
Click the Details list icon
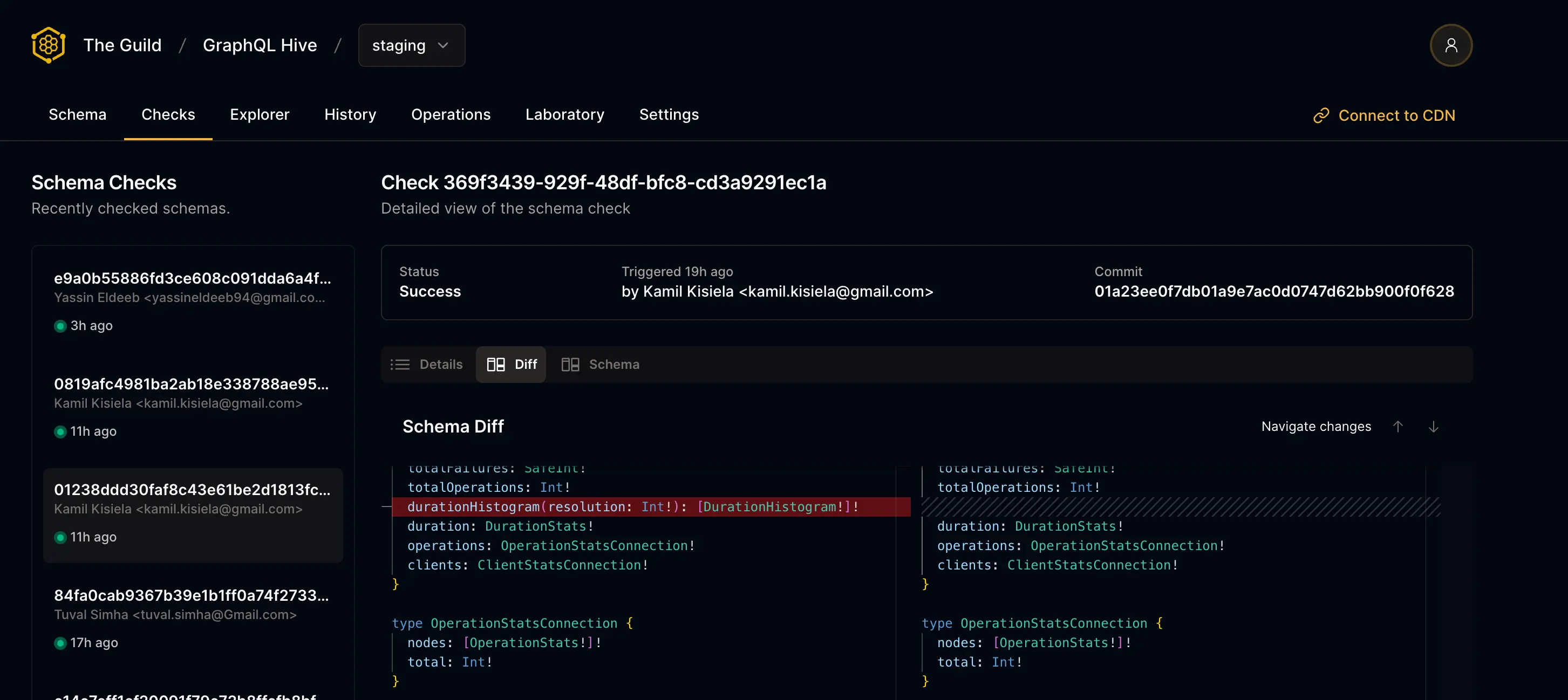coord(400,365)
